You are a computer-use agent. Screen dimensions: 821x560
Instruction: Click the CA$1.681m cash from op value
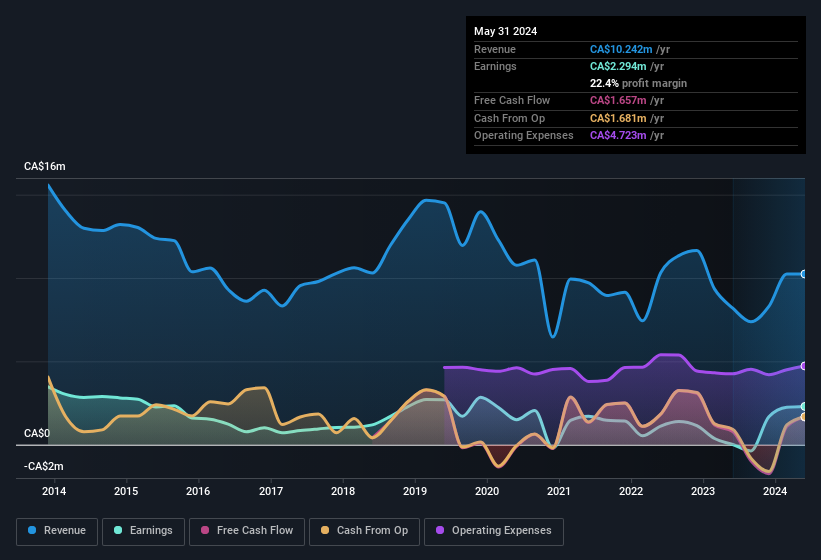pos(618,118)
